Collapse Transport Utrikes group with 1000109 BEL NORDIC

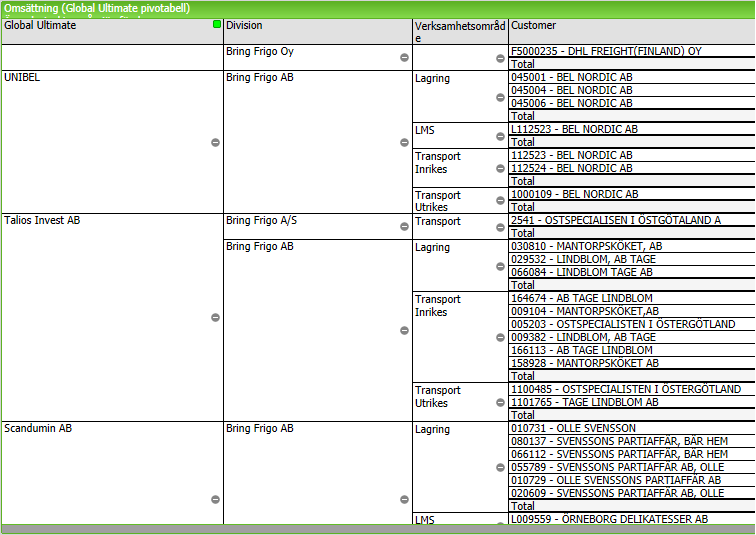coord(500,201)
